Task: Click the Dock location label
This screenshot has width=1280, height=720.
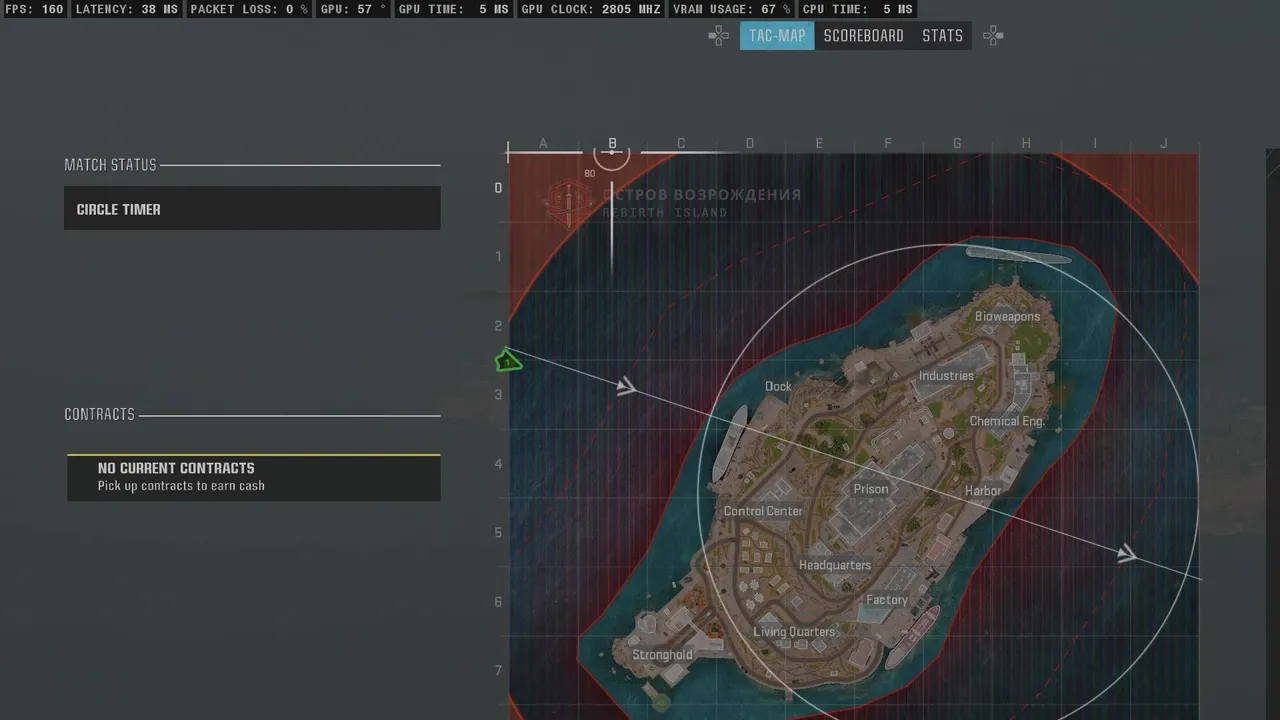Action: click(778, 386)
